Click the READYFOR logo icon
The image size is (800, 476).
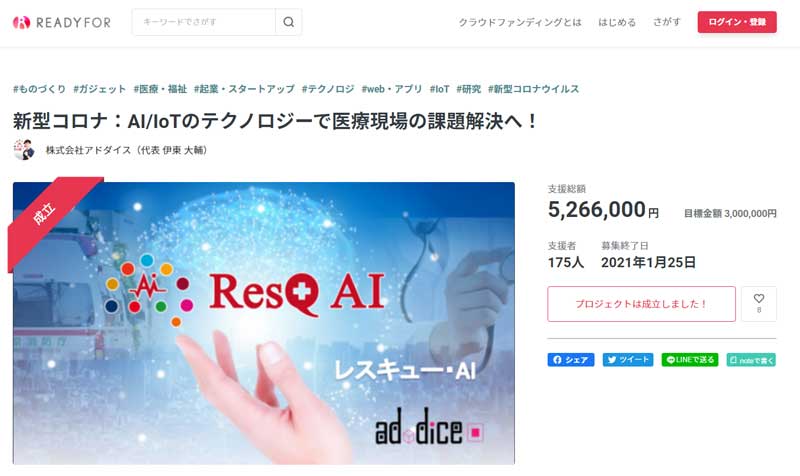(21, 22)
